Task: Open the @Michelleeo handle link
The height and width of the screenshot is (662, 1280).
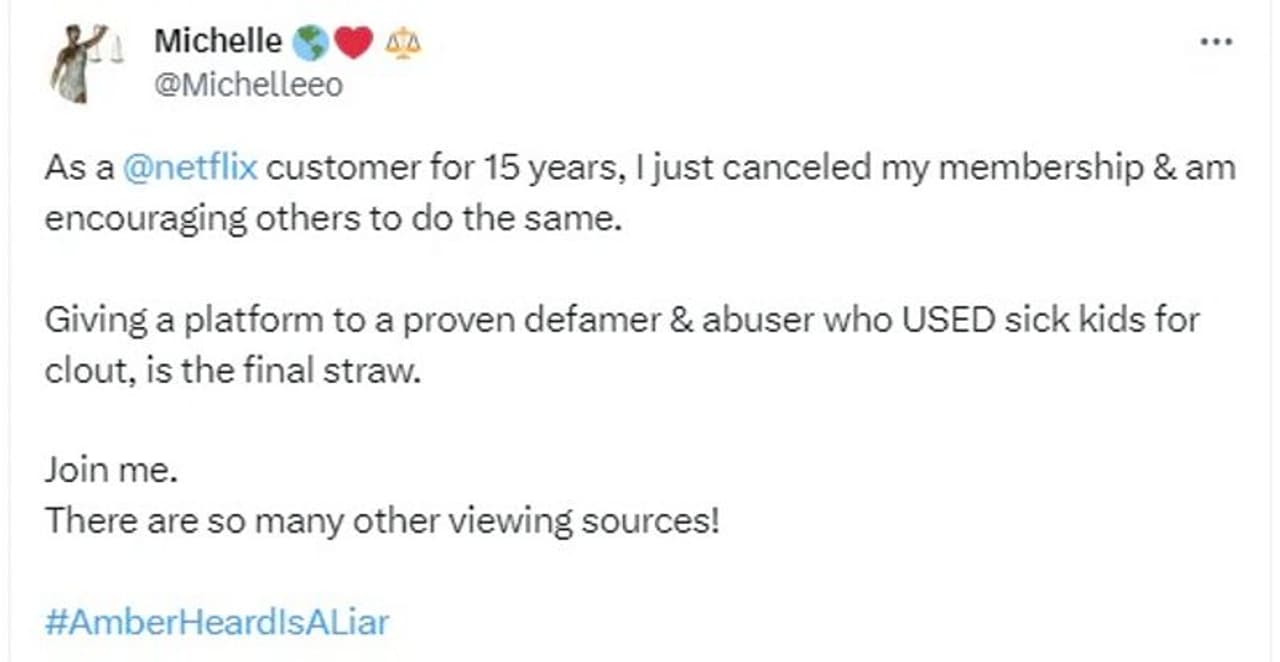Action: tap(247, 86)
